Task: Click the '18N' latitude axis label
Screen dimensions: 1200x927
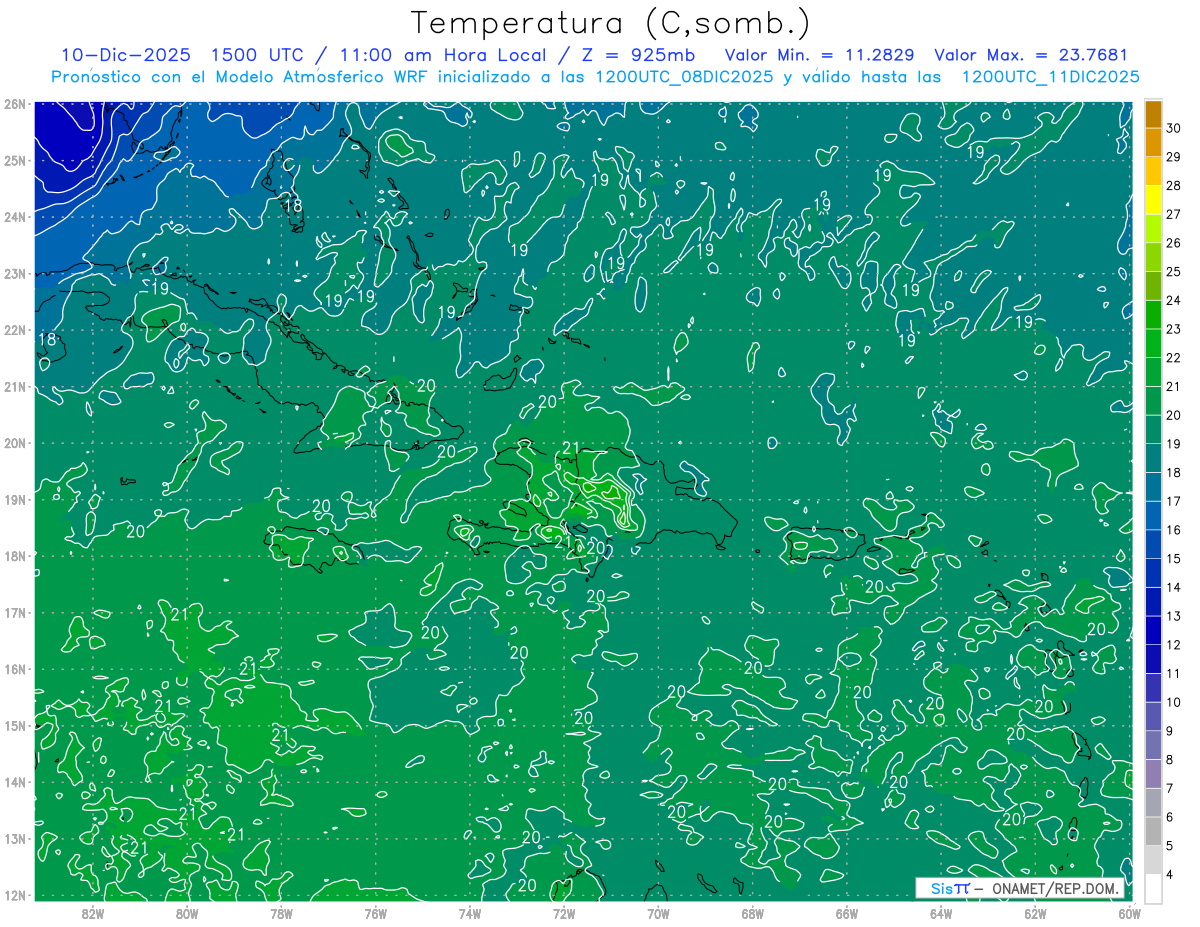Action: (x=14, y=556)
